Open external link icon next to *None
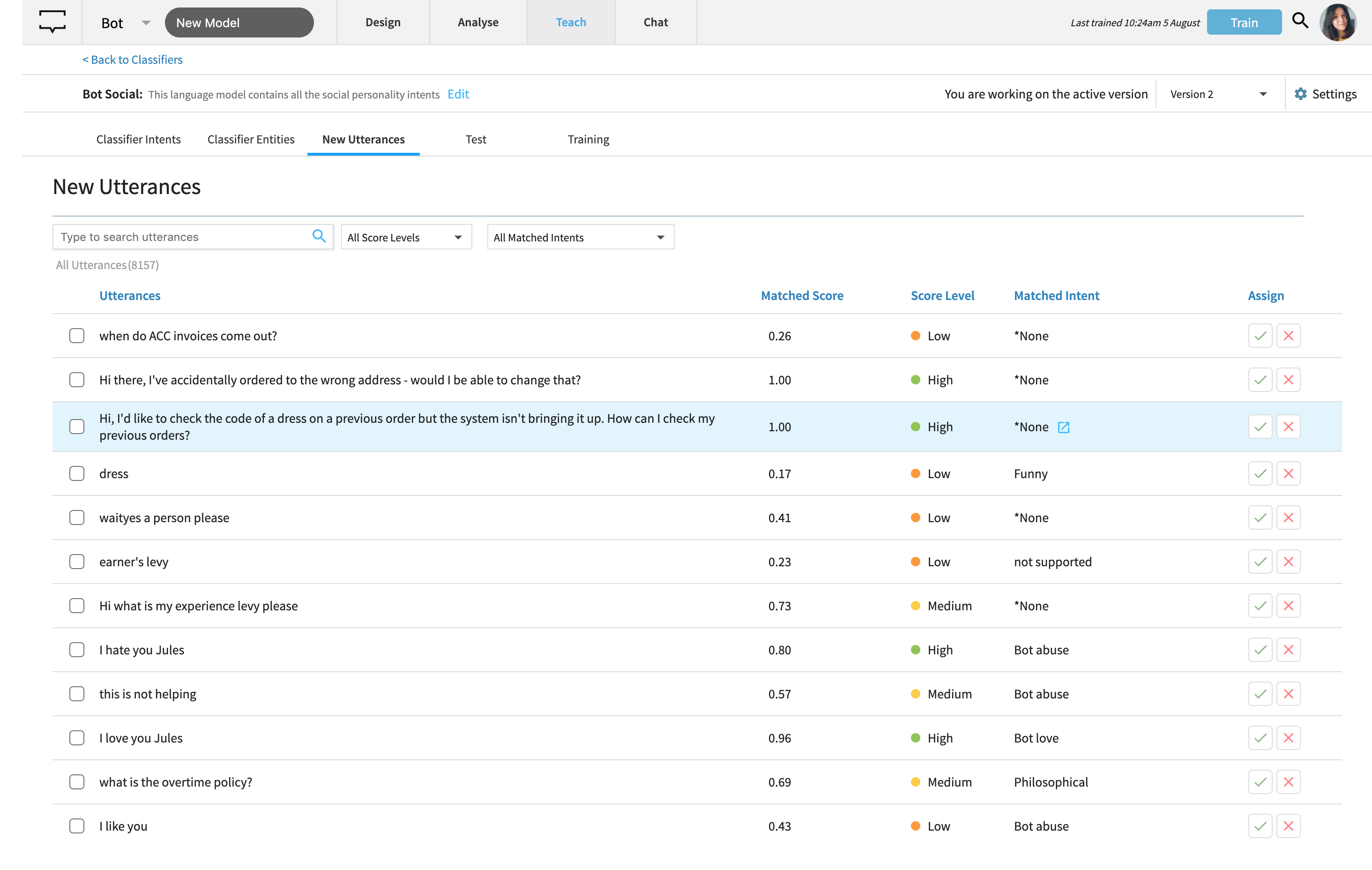This screenshot has height=870, width=1372. [1063, 427]
